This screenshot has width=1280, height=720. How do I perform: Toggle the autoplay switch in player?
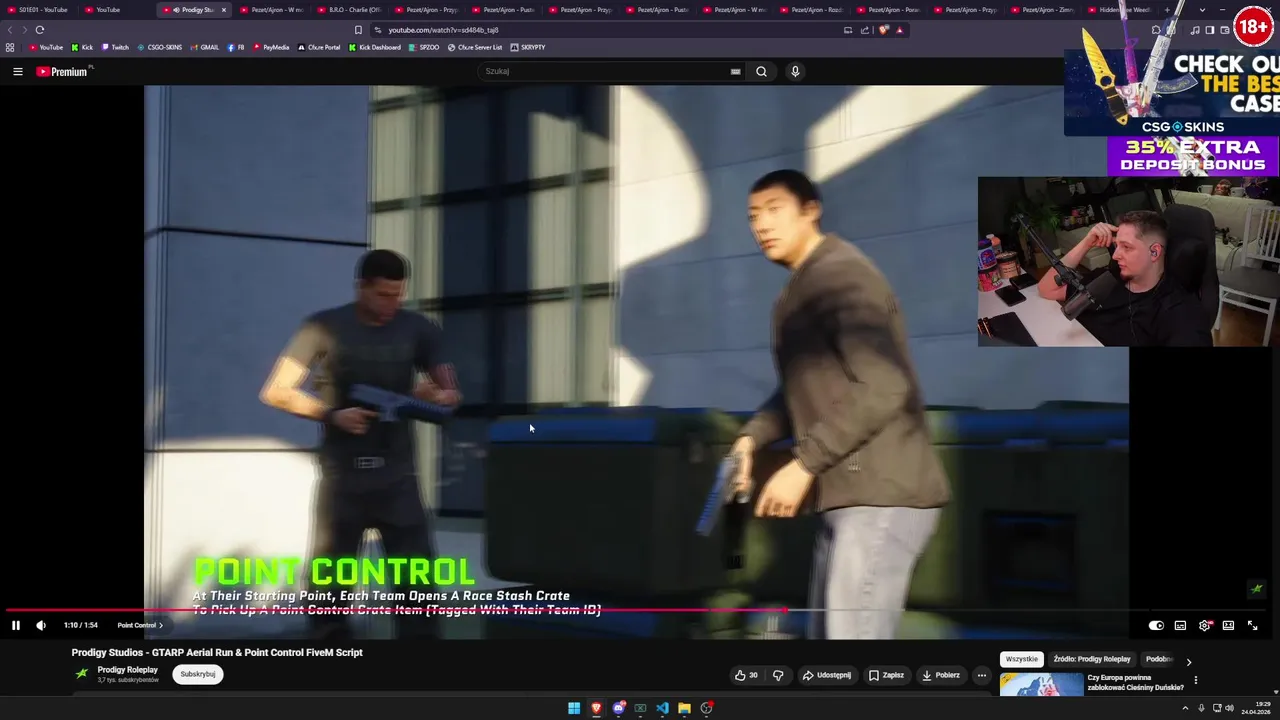1156,625
